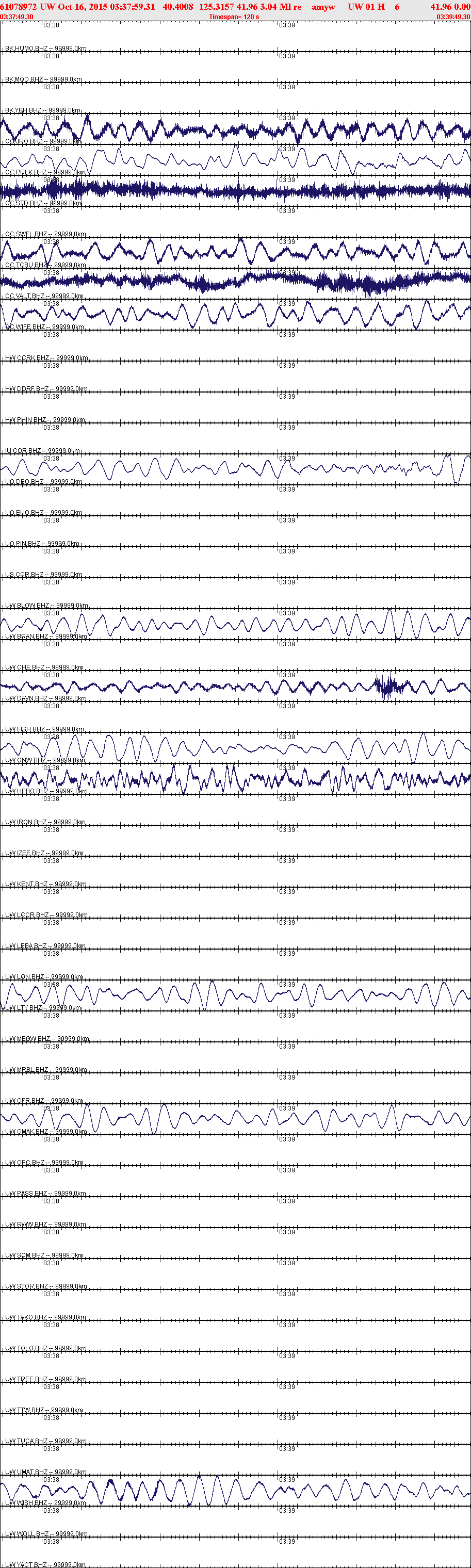Screen dimensions: 471x1568
Task: Select the UO.PIN.BHZ station label
Action: [x=42, y=544]
